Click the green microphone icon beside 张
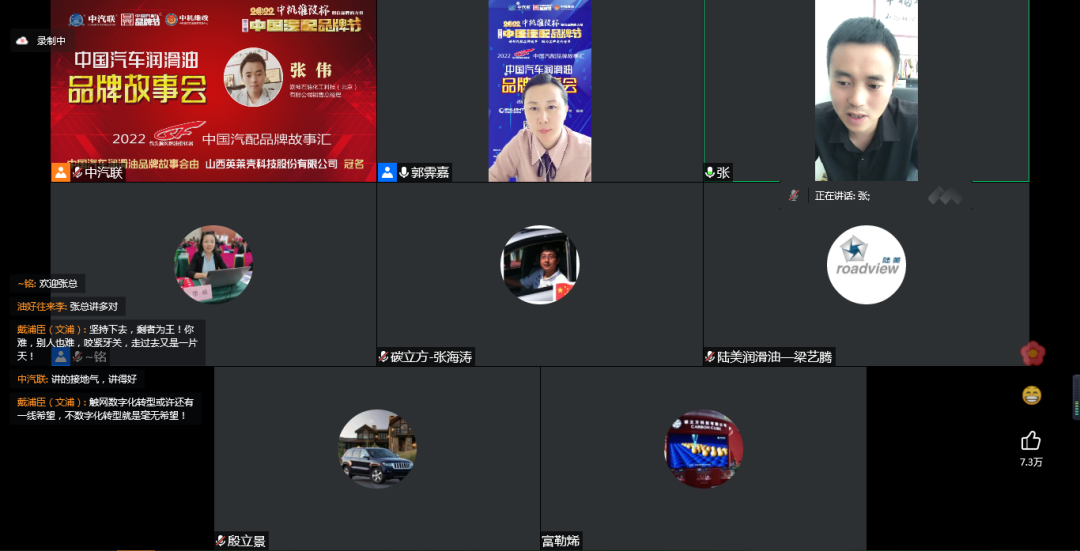Image resolution: width=1080 pixels, height=551 pixels. [x=710, y=172]
